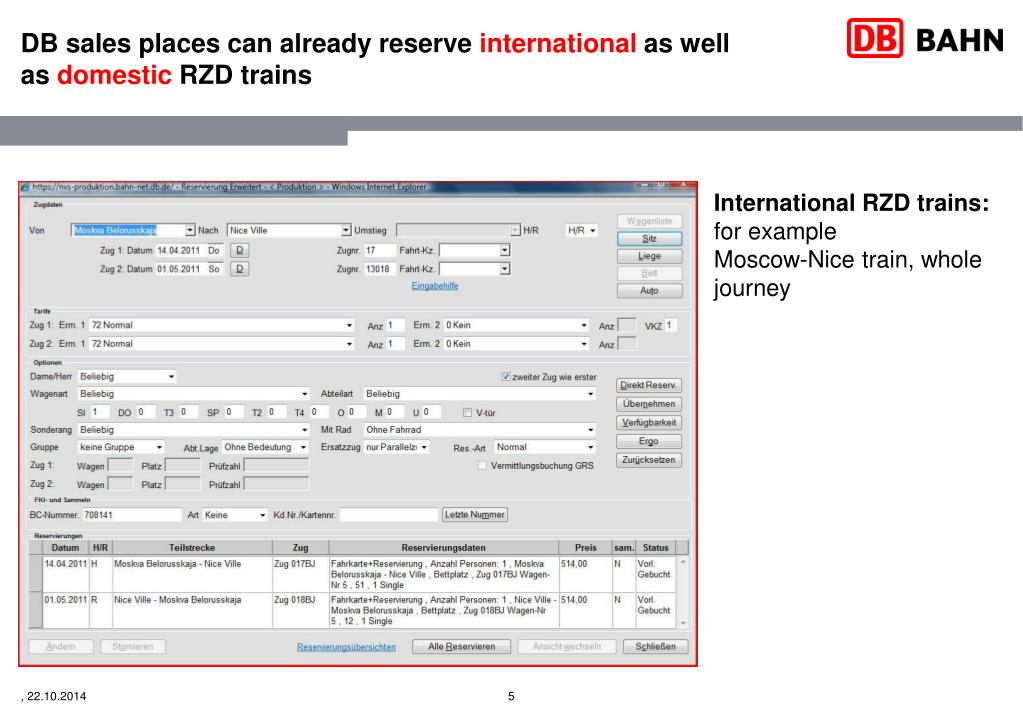Click the Zurücksetzen button
Screen dimensions: 1023x708
(x=649, y=460)
